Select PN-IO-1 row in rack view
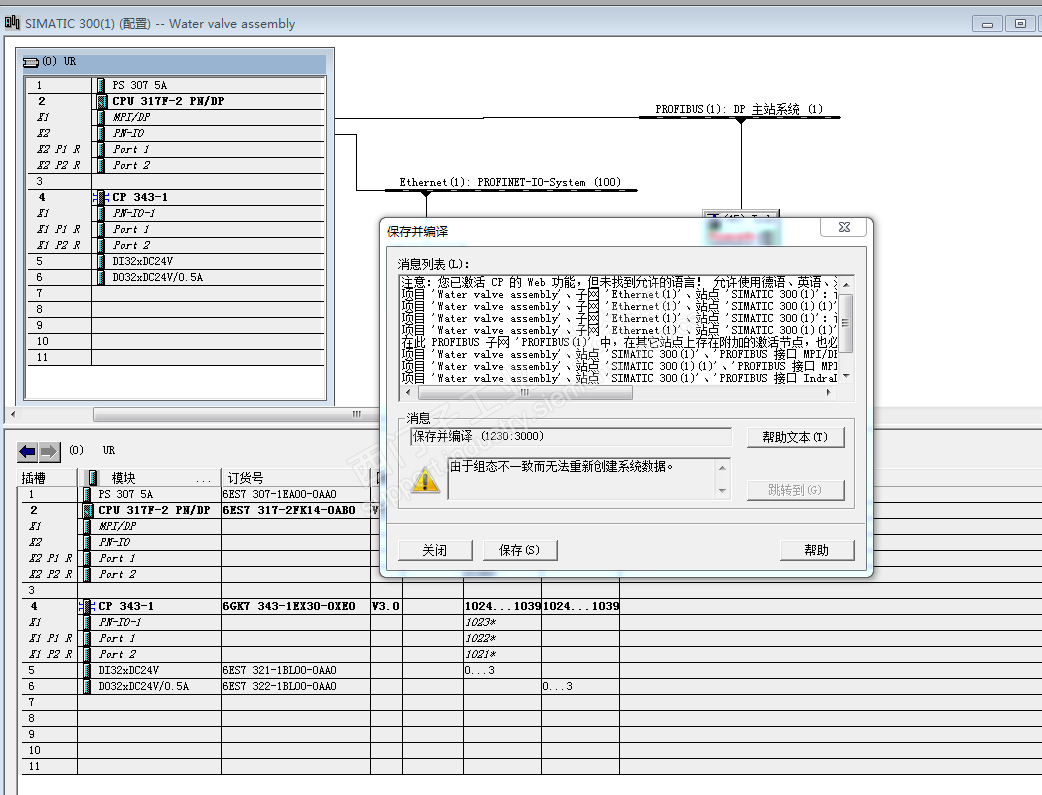The height and width of the screenshot is (795, 1042). click(175, 213)
